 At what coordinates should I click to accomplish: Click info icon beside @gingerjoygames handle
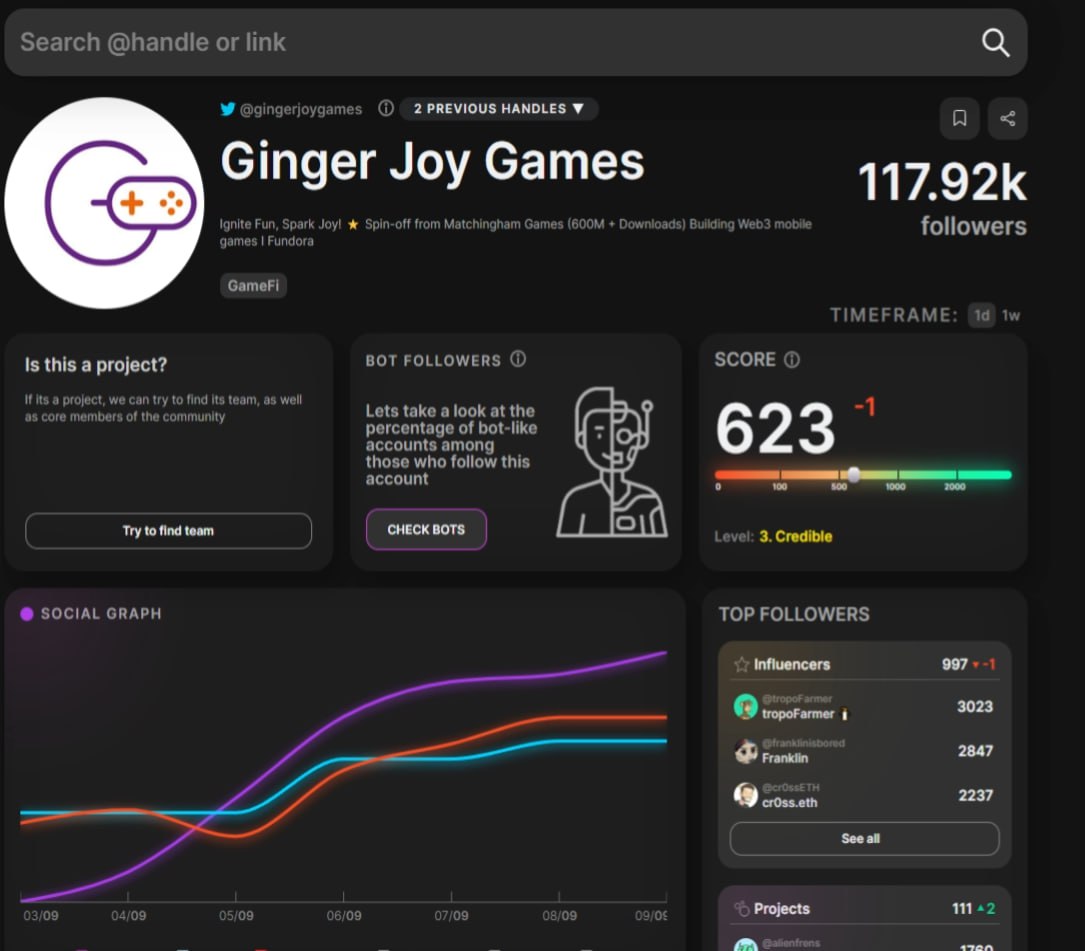(385, 108)
